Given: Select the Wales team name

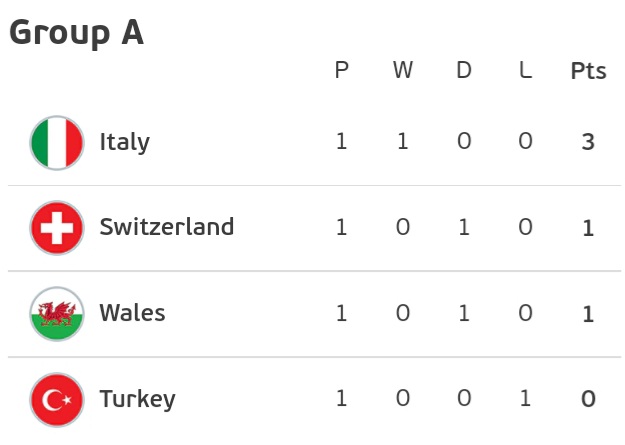Looking at the screenshot, I should [132, 313].
